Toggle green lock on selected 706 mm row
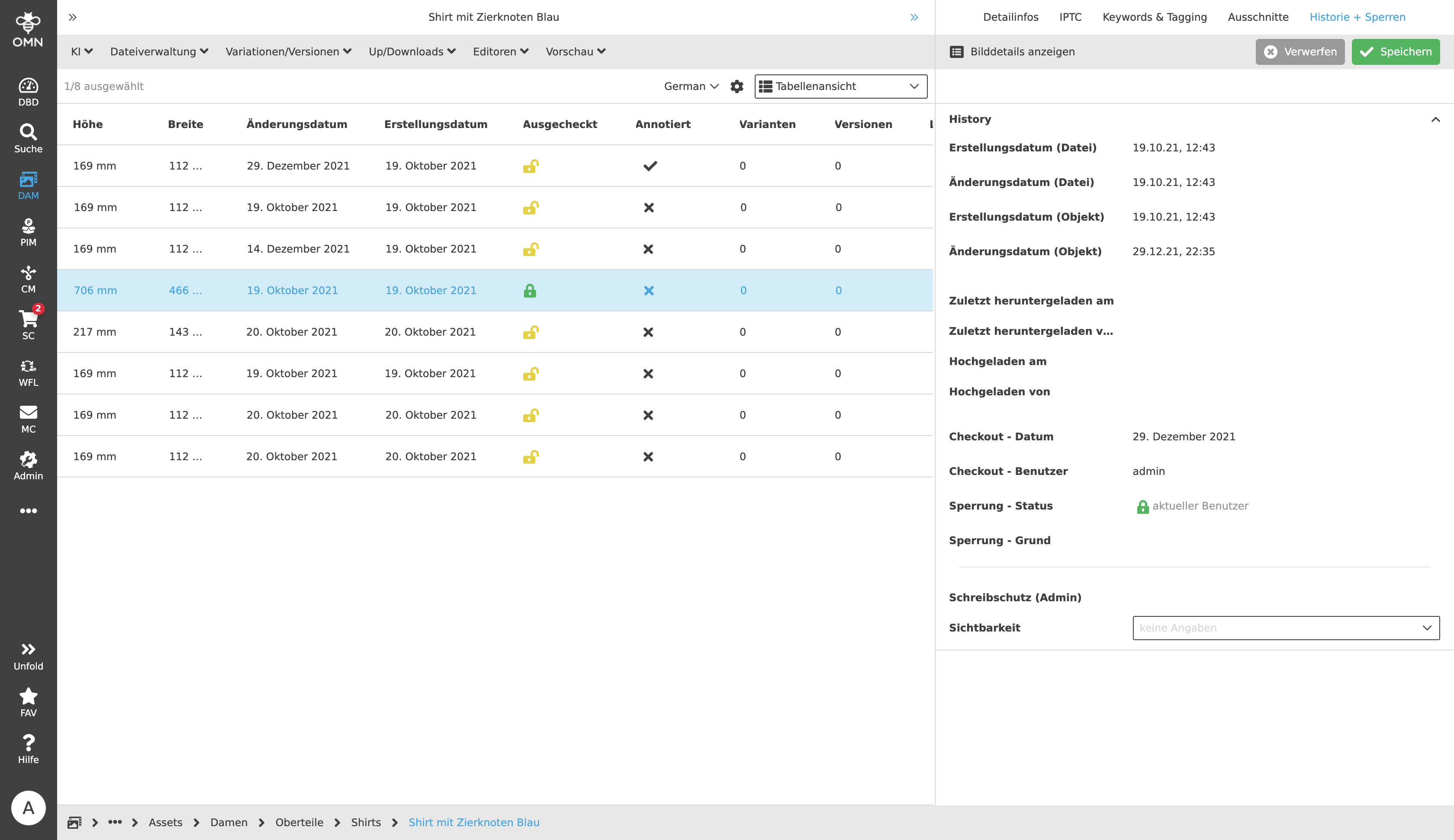This screenshot has height=840, width=1454. click(530, 291)
